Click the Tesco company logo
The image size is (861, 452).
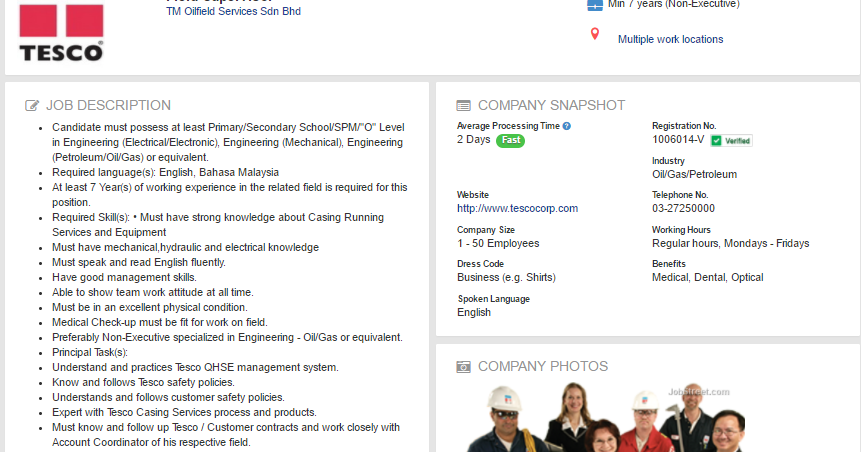point(61,32)
